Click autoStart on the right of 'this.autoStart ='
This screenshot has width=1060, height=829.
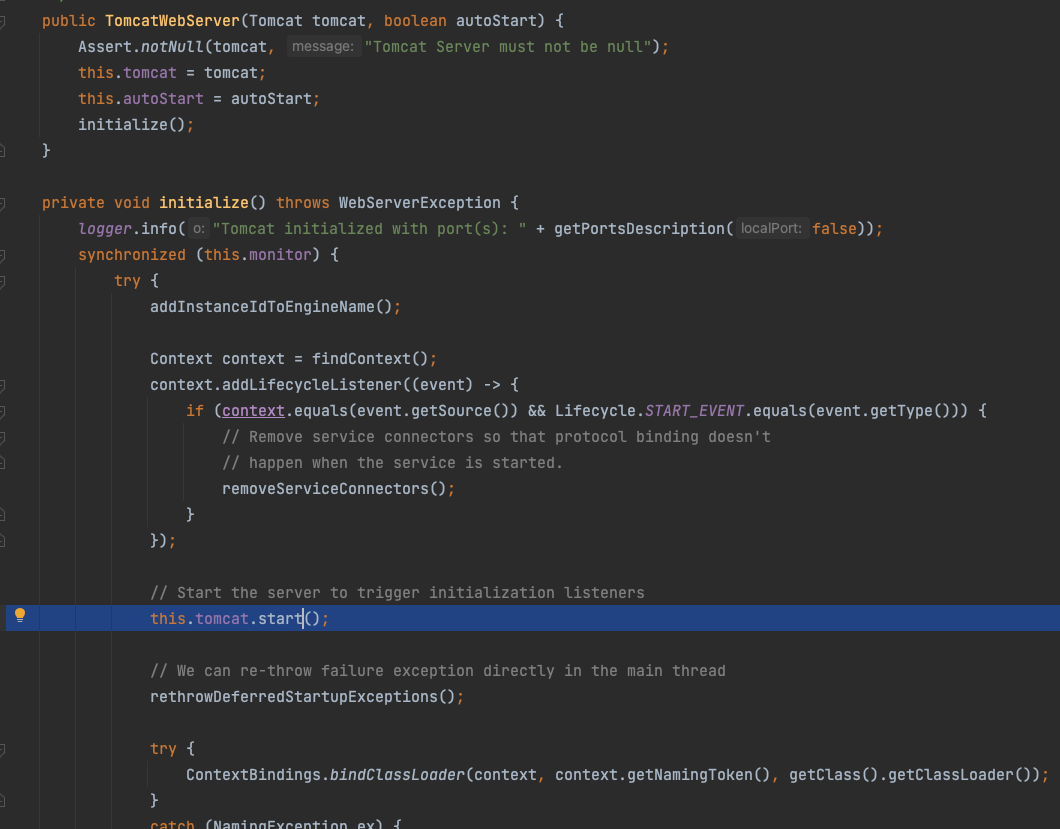pos(271,99)
